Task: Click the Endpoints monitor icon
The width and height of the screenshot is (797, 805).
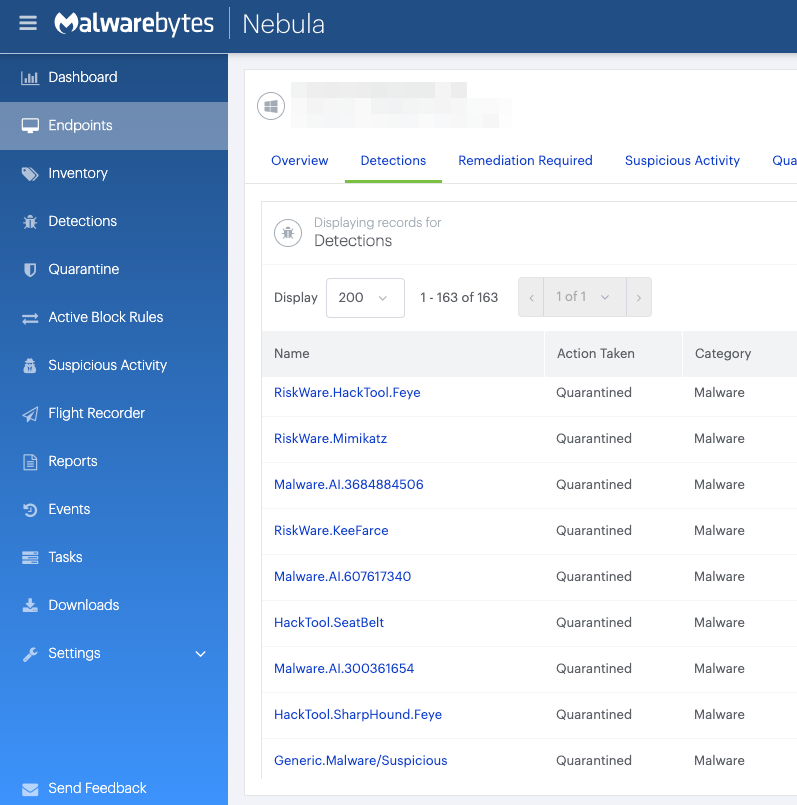Action: coord(30,126)
